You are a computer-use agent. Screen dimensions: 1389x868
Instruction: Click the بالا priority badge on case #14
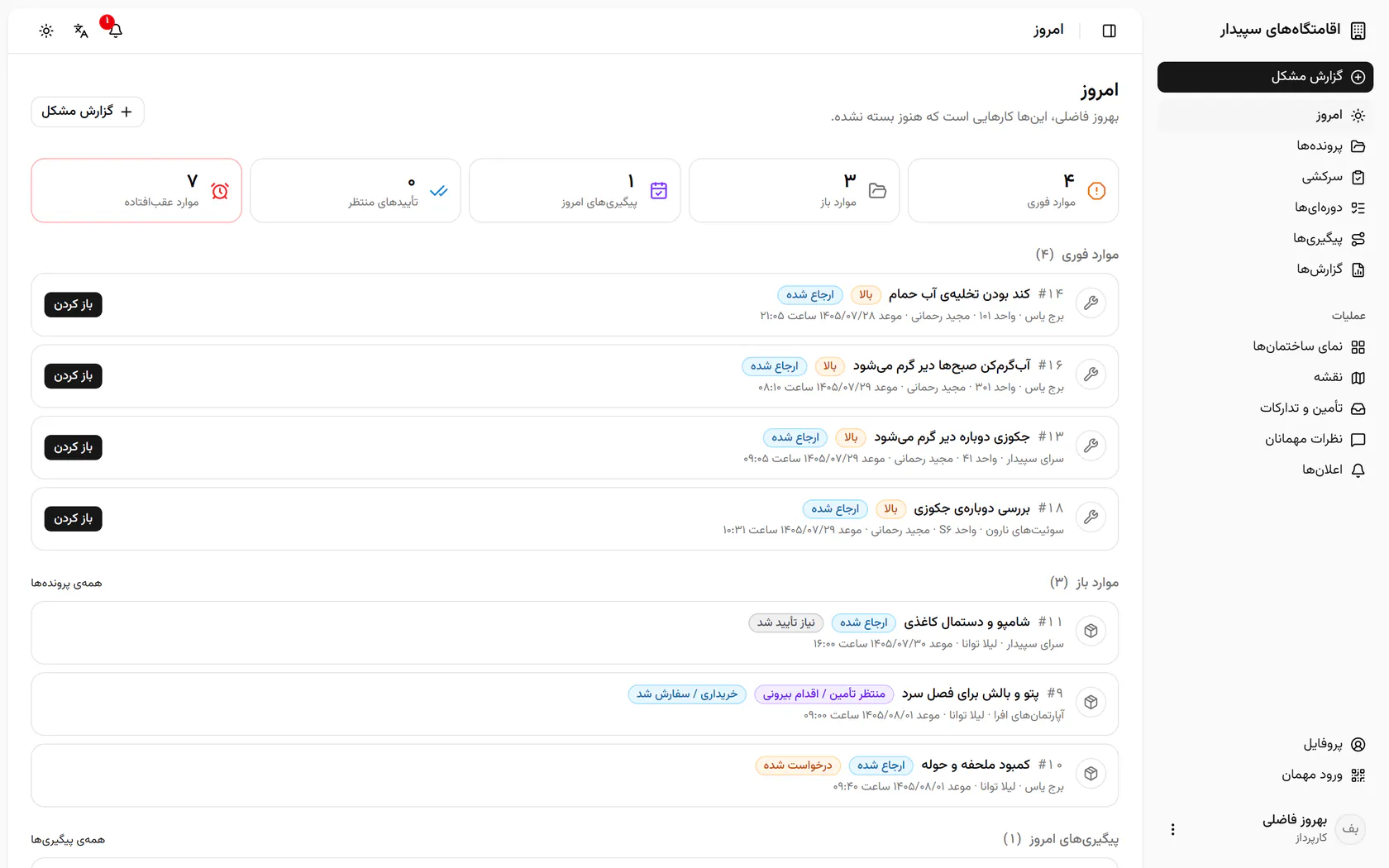tap(866, 295)
